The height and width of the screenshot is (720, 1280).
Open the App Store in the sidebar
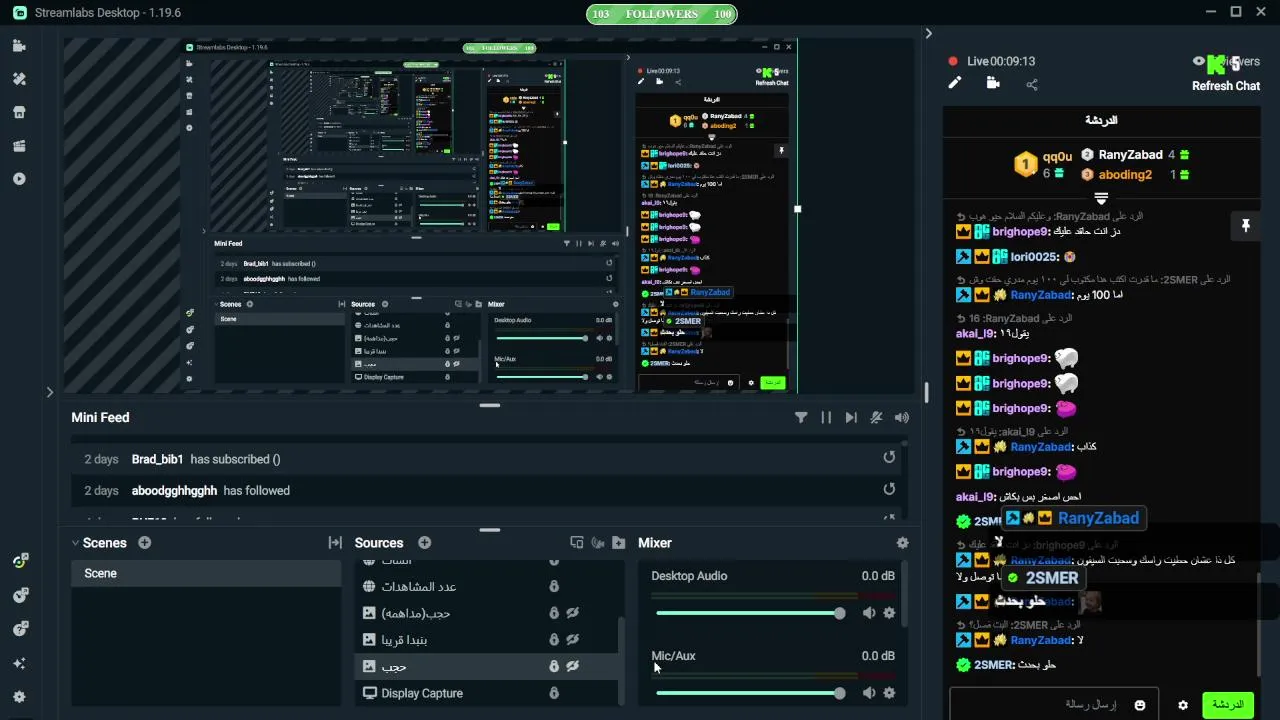click(x=19, y=112)
